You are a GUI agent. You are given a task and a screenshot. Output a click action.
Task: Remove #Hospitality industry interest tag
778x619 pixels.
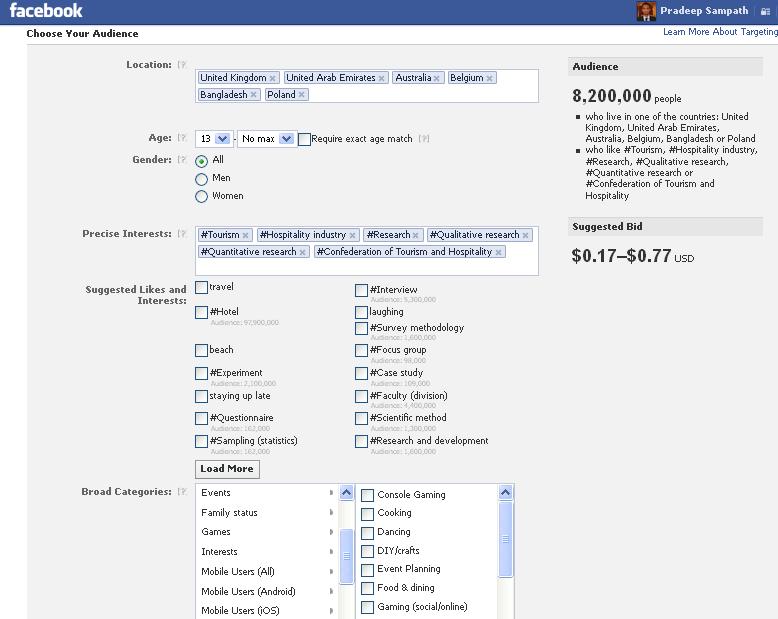(352, 235)
